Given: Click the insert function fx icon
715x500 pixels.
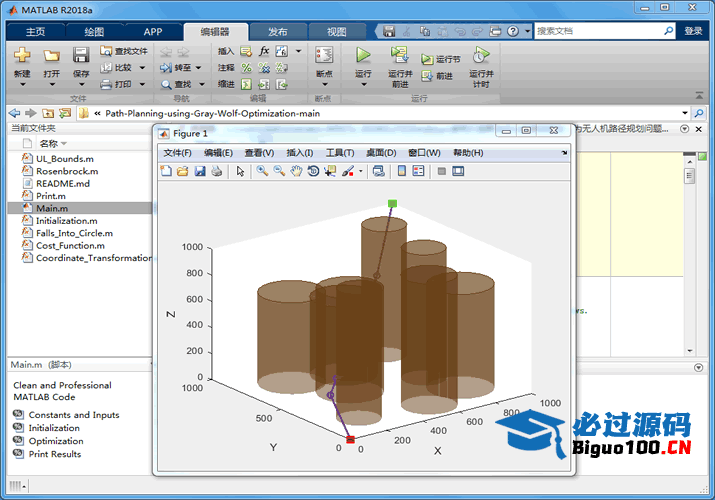Looking at the screenshot, I should (x=264, y=51).
